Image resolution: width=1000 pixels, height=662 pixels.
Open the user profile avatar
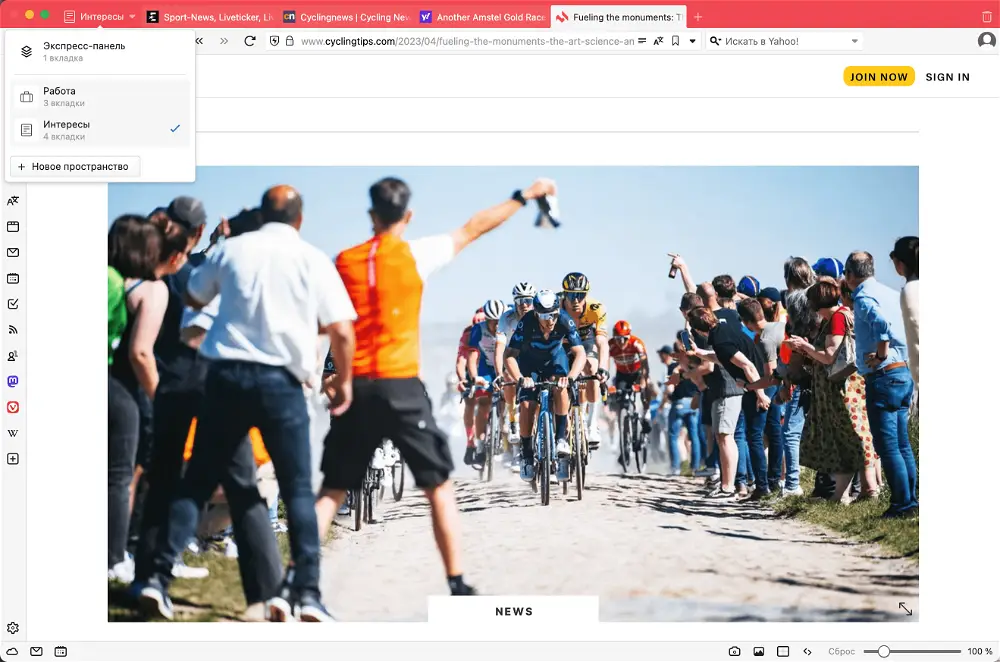pos(986,41)
